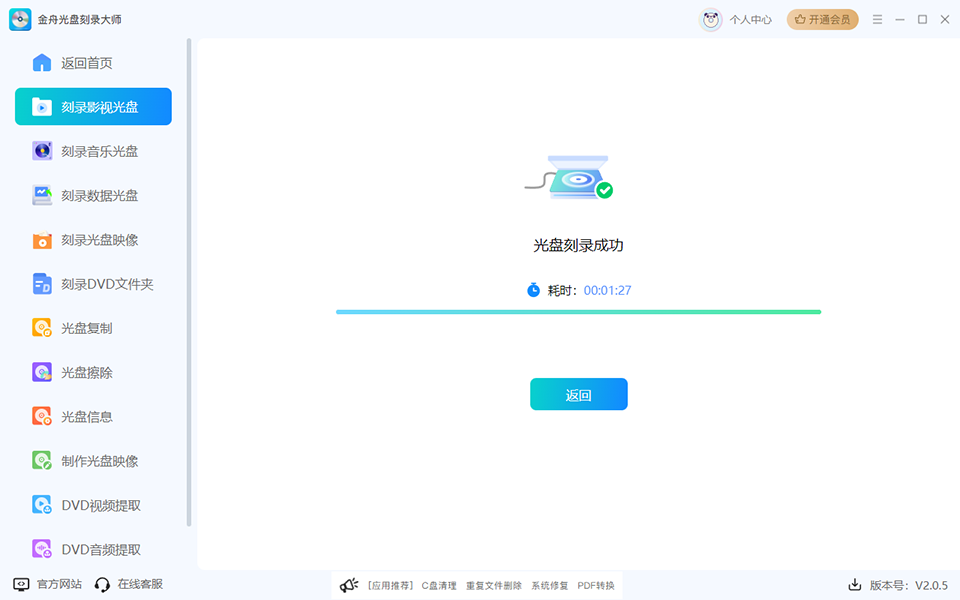Screen dimensions: 960x600
Task: Click the 返回首页 home icon
Action: coord(41,61)
